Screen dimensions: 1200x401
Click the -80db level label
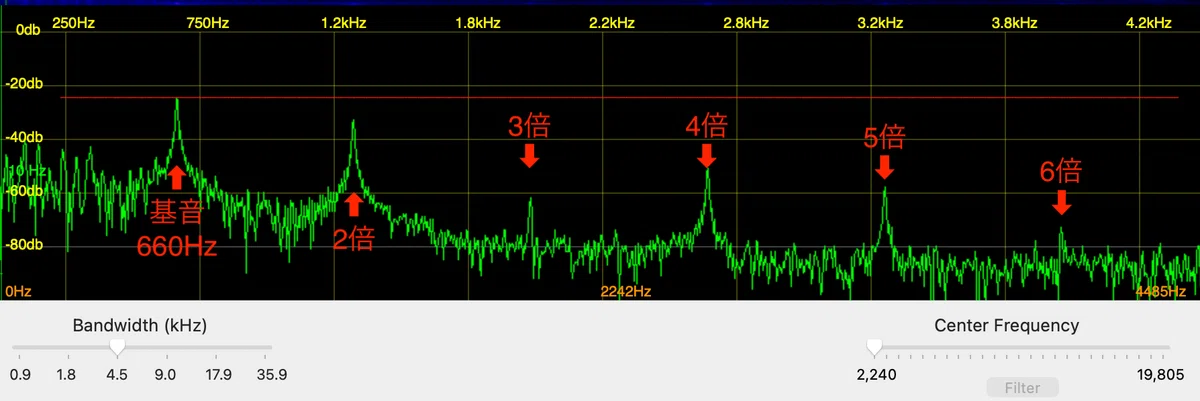tap(25, 244)
